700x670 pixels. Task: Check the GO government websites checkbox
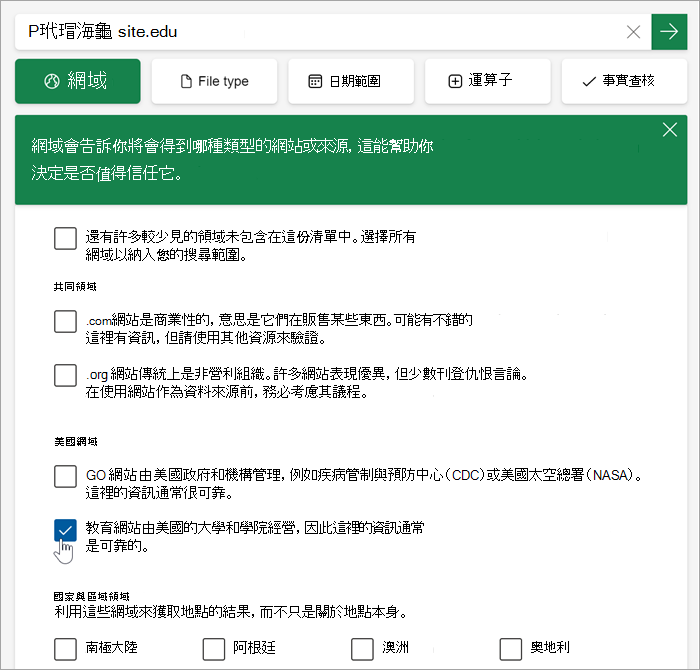click(x=65, y=476)
